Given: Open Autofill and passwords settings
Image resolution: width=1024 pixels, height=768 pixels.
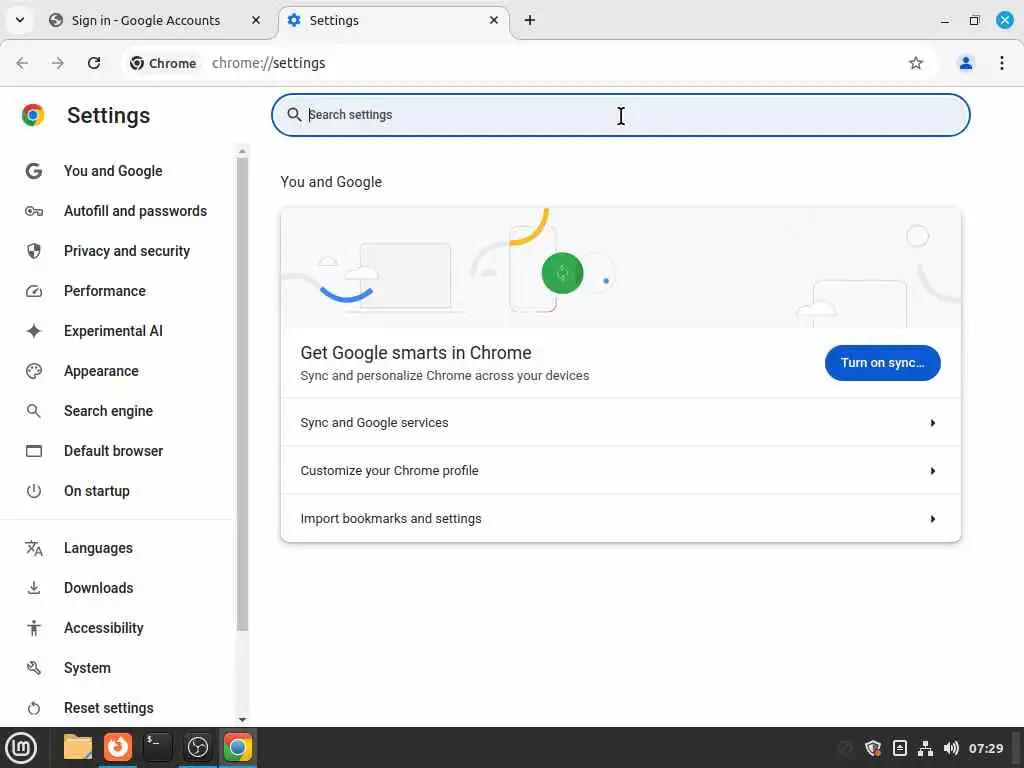Looking at the screenshot, I should [x=135, y=211].
